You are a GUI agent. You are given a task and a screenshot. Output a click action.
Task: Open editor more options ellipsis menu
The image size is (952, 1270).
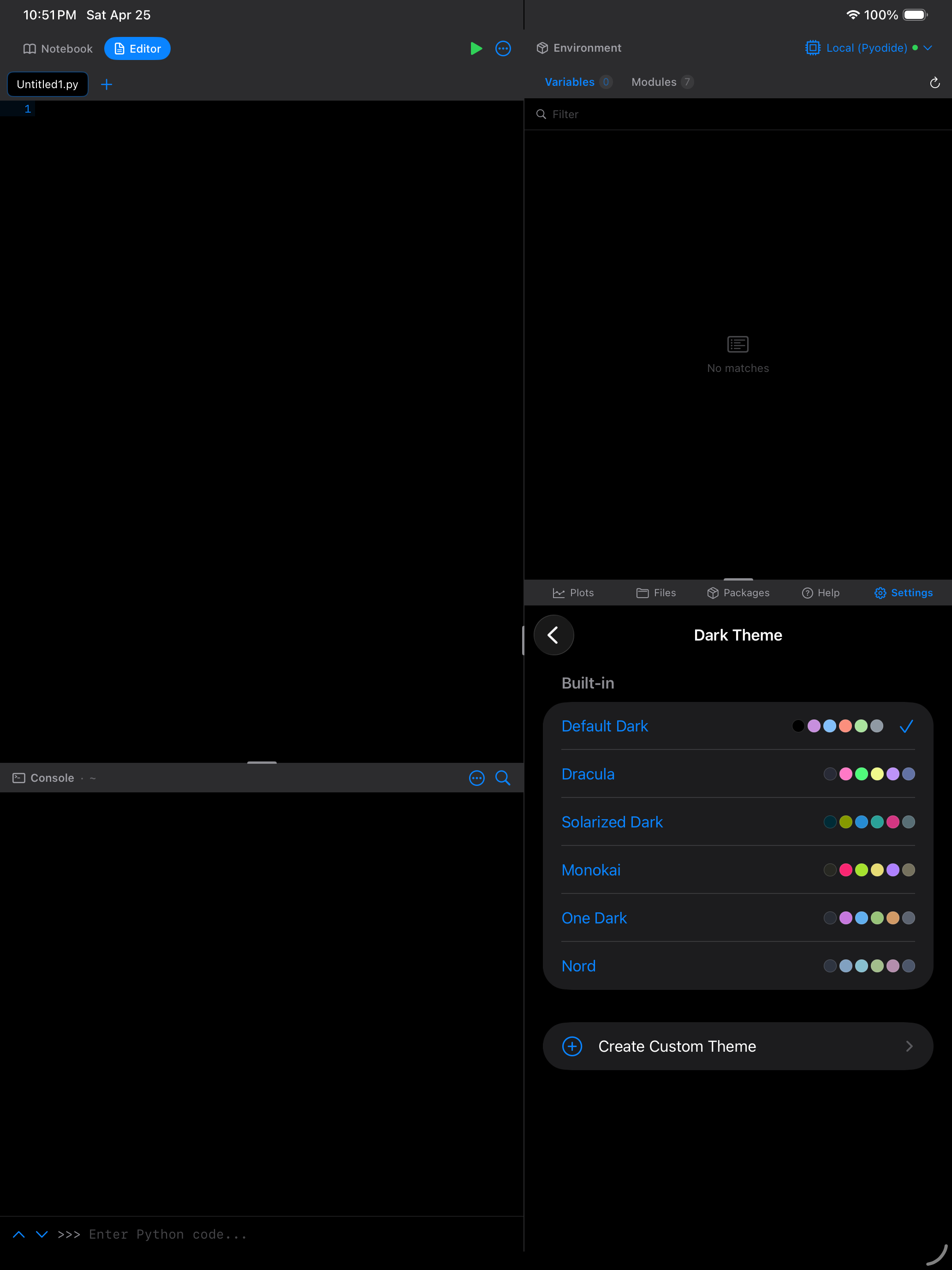click(x=503, y=48)
